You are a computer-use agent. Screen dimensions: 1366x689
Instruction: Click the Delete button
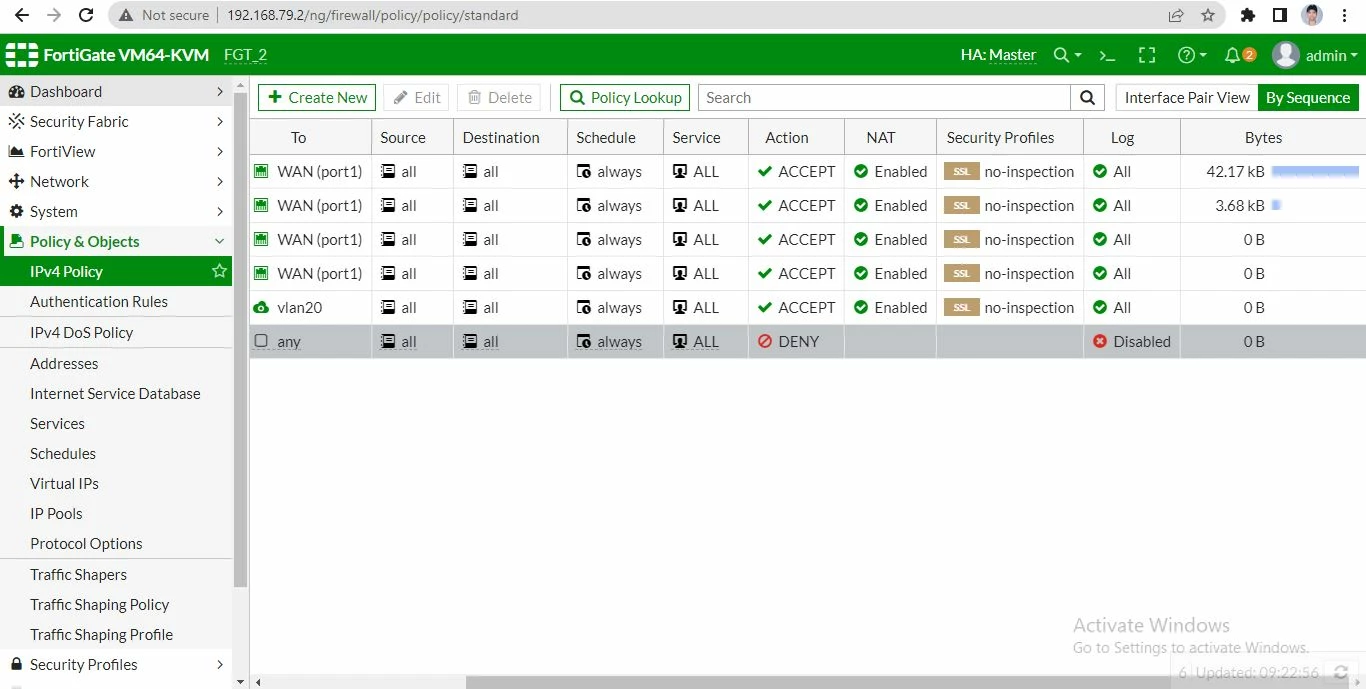click(x=499, y=97)
